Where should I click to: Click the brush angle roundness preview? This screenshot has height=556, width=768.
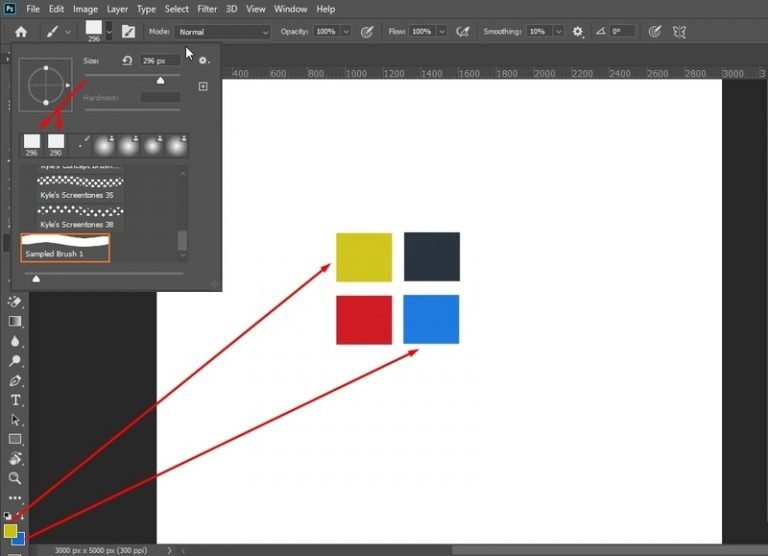click(46, 85)
